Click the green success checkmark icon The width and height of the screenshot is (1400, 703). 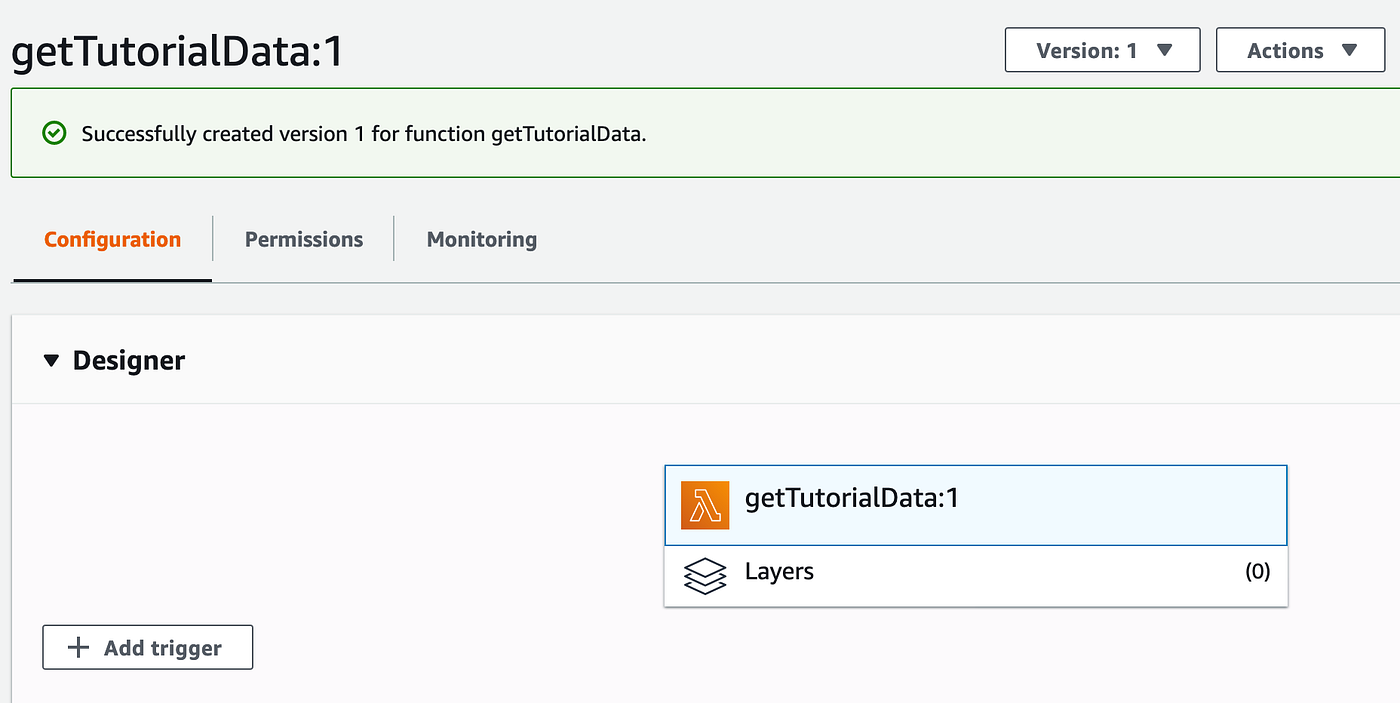[54, 133]
